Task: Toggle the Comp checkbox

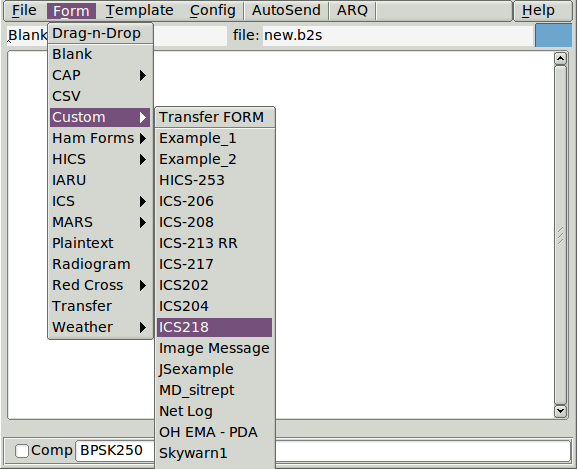Action: point(22,451)
